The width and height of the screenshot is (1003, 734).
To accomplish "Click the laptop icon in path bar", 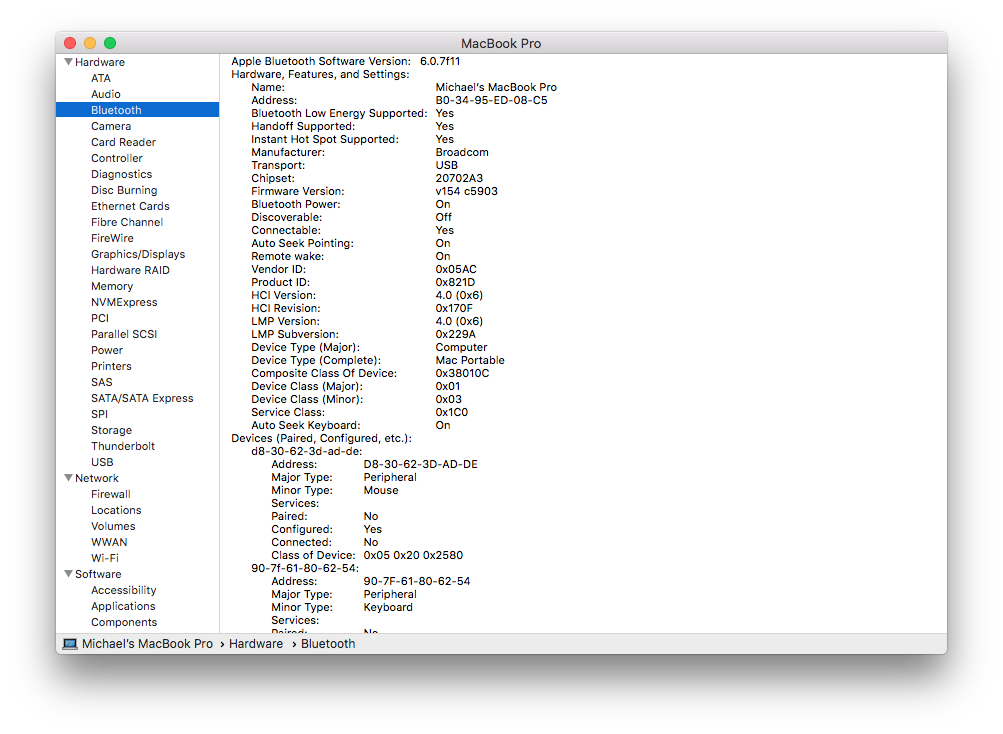I will 70,644.
